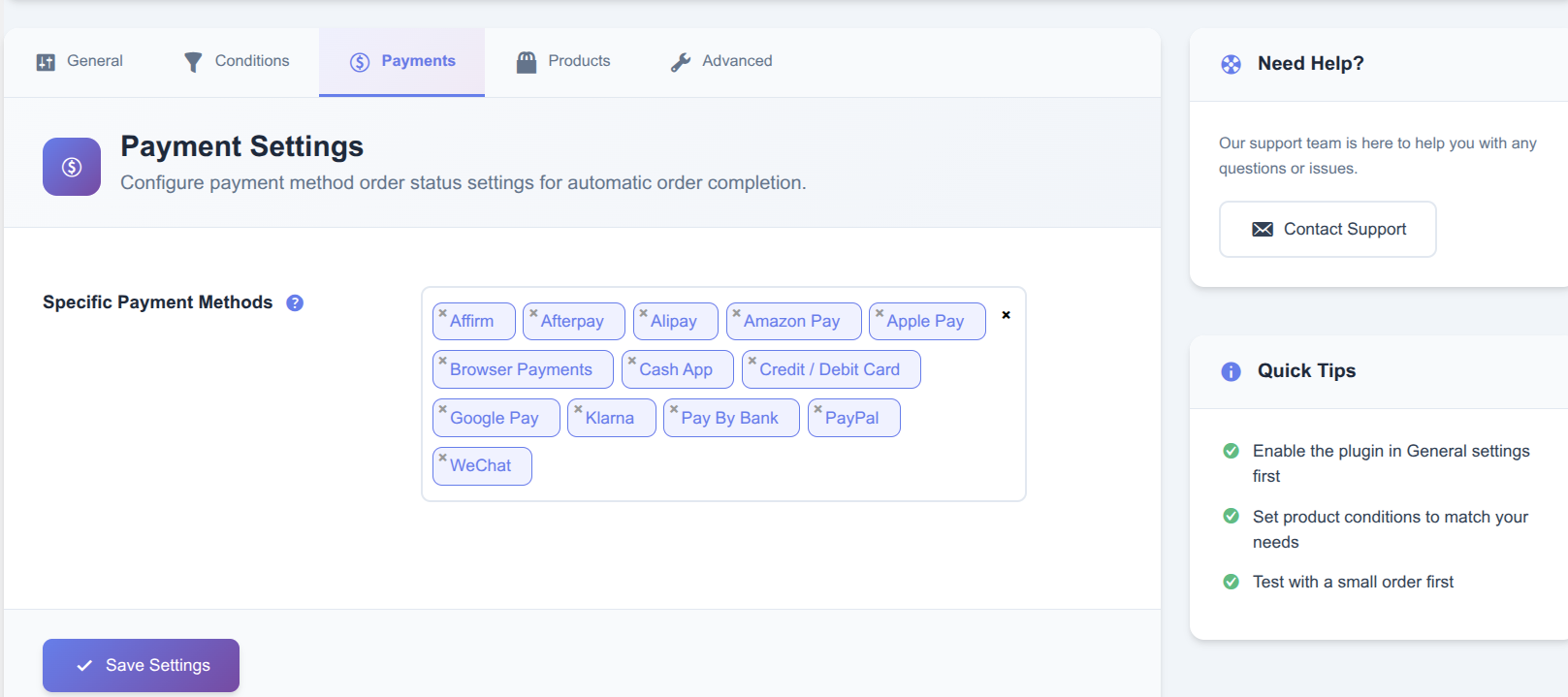Remove the Apple Pay tag

[x=880, y=313]
